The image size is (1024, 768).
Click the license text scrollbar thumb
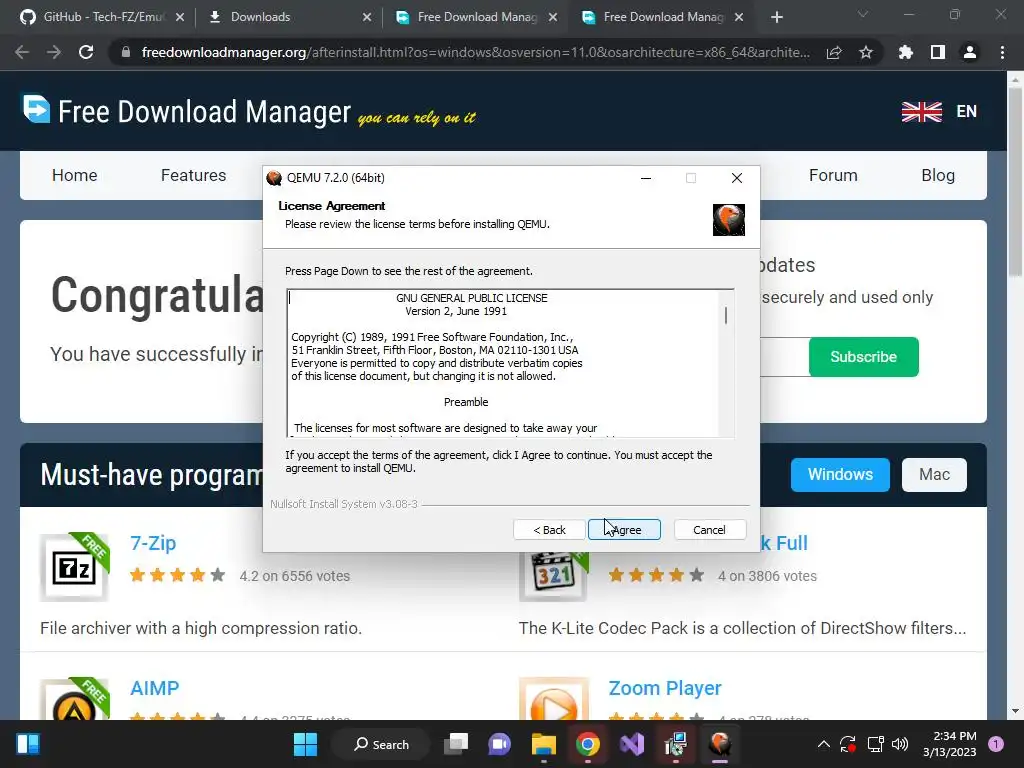tap(726, 315)
